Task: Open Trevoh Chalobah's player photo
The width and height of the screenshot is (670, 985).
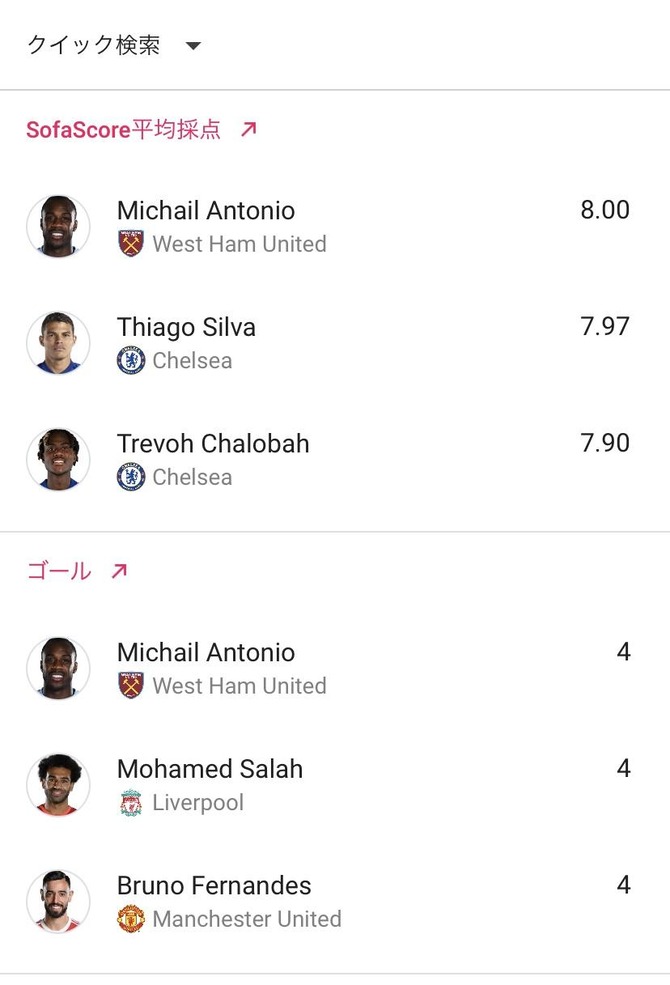Action: (58, 459)
